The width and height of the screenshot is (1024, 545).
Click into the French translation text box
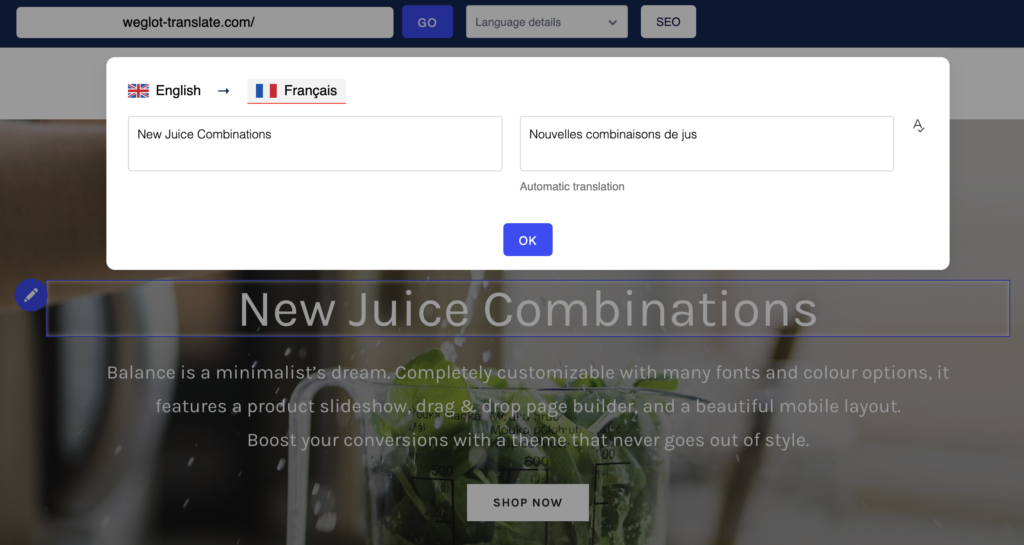707,144
